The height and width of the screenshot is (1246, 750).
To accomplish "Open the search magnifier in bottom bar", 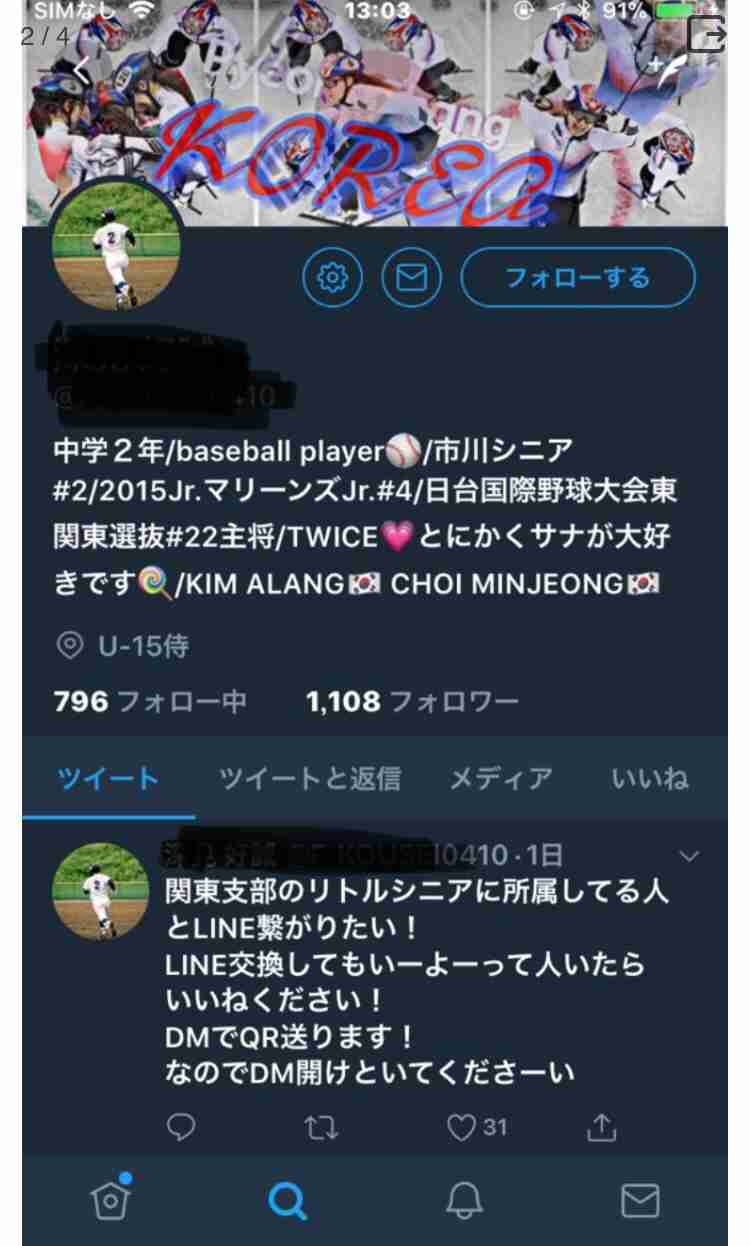I will [287, 1200].
